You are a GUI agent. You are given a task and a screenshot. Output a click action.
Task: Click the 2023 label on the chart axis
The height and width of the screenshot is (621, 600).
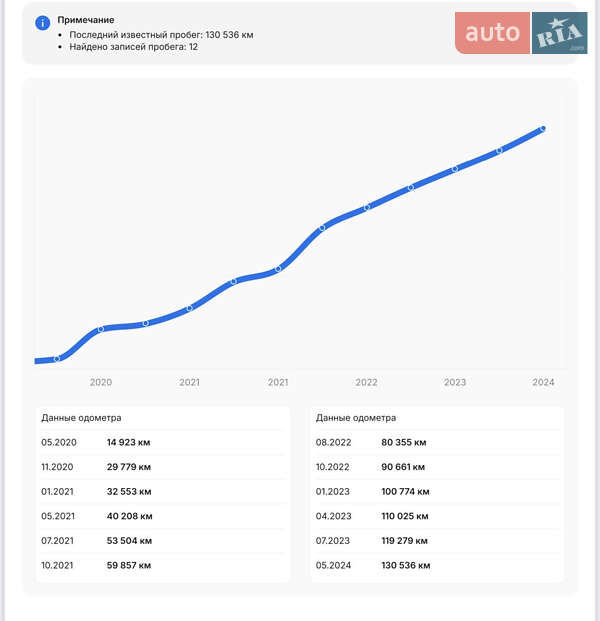[455, 382]
